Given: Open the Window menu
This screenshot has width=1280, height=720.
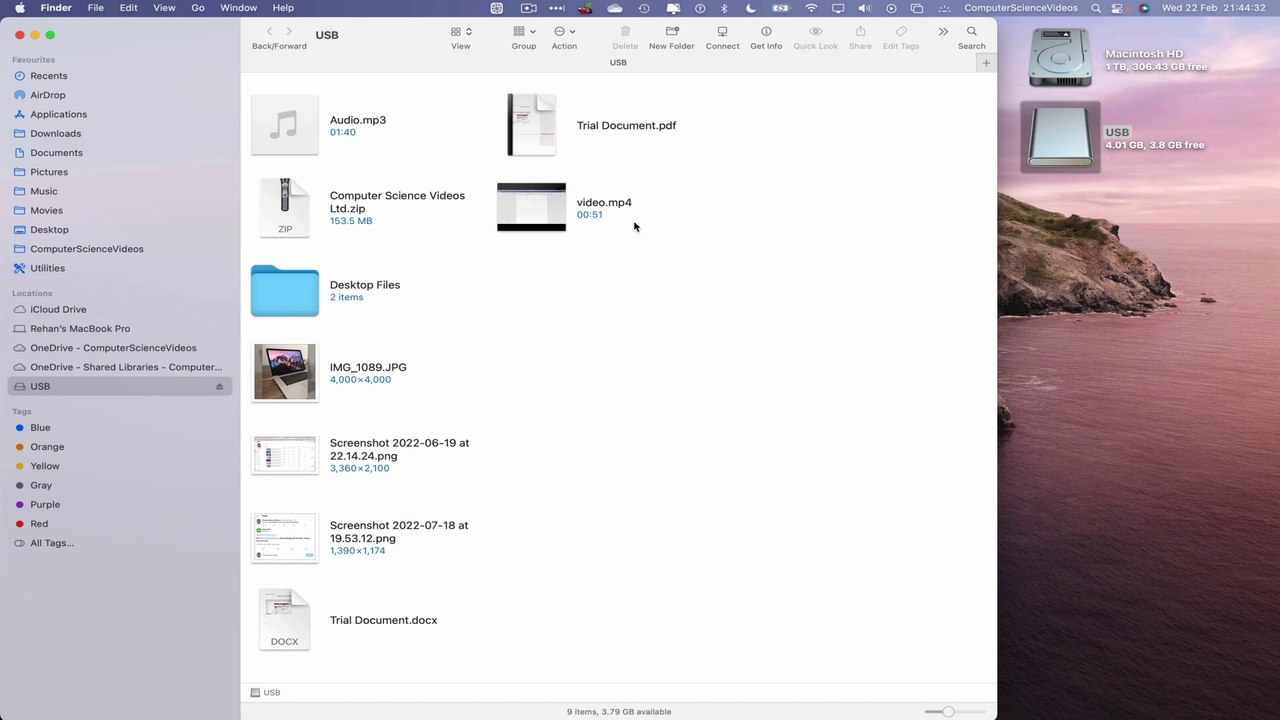Looking at the screenshot, I should point(238,8).
